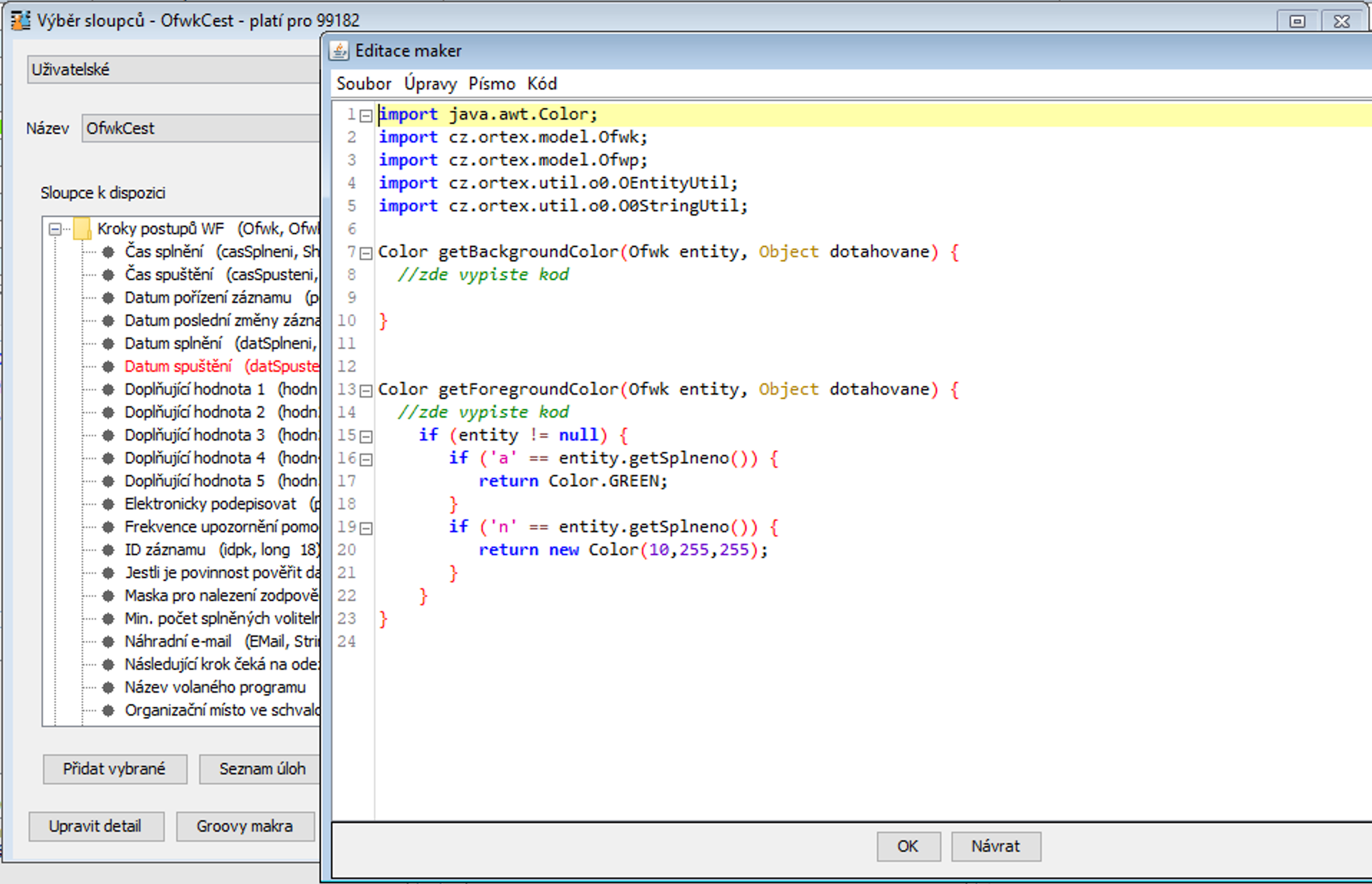
Task: Click the bullet icon beside Název volaného programu
Action: point(108,688)
